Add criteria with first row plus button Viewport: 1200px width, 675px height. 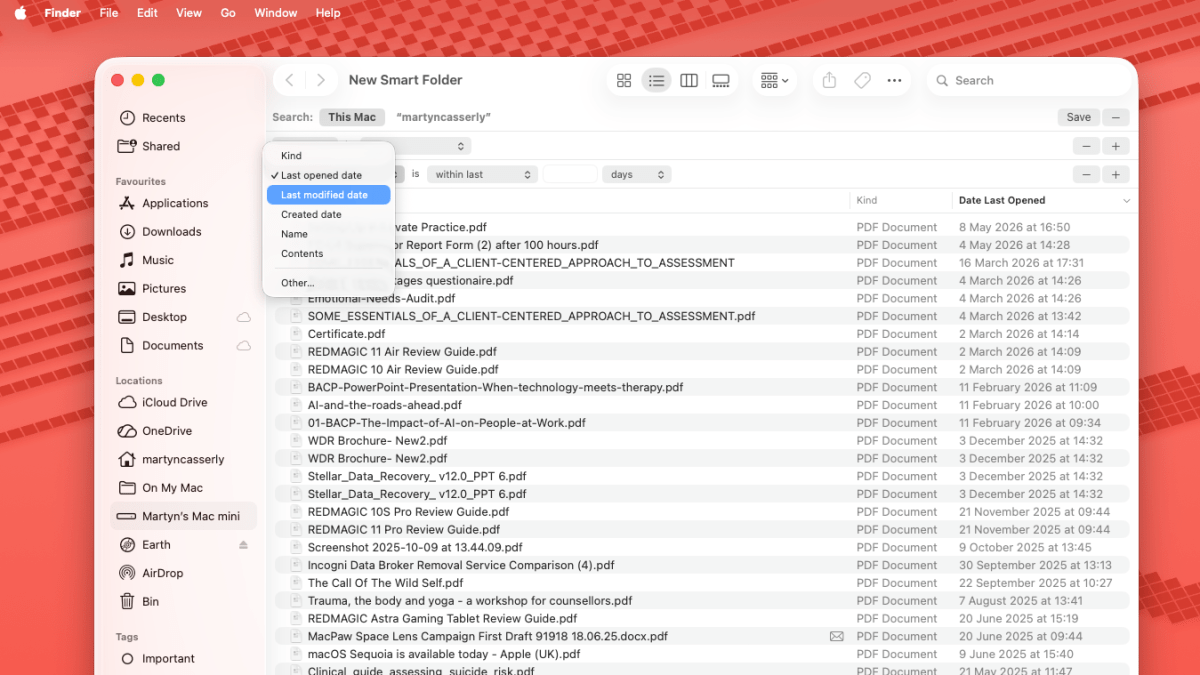tap(1116, 146)
